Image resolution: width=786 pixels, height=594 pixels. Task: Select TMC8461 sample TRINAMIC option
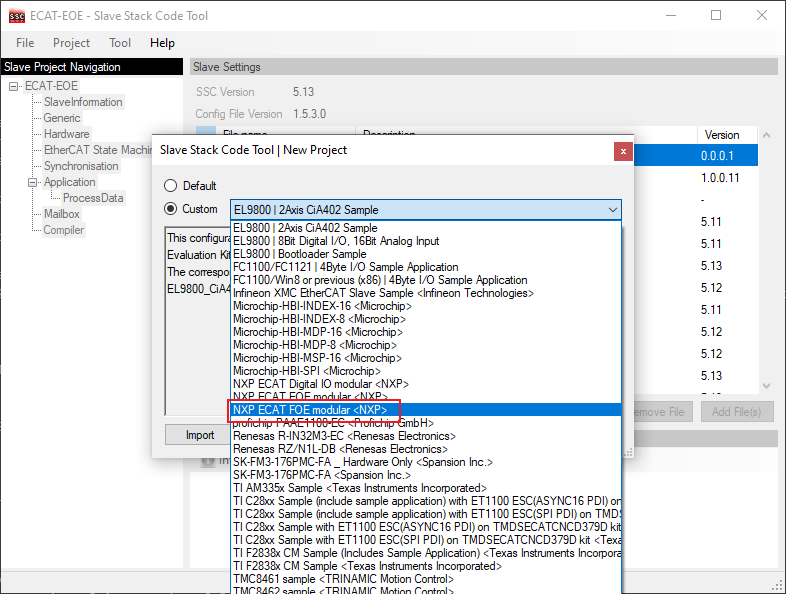click(343, 579)
